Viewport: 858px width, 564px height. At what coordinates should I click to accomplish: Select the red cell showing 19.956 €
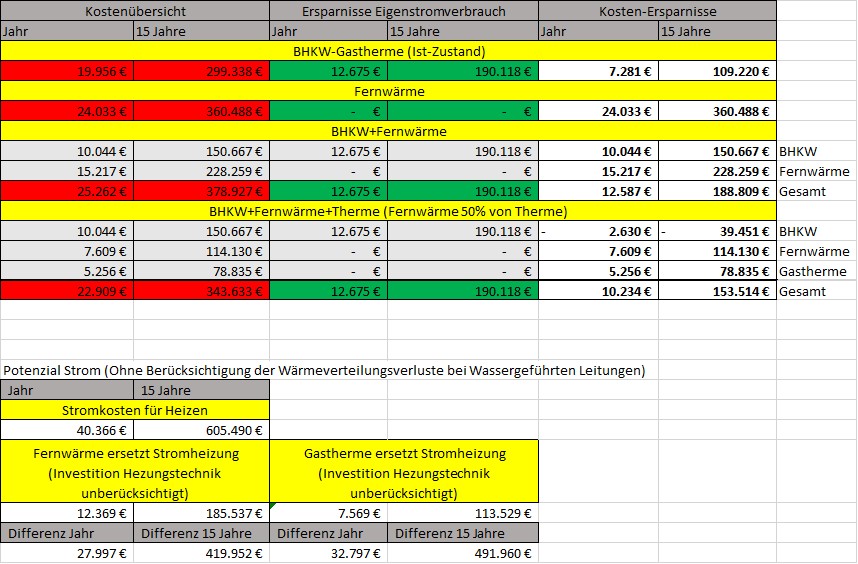point(67,71)
